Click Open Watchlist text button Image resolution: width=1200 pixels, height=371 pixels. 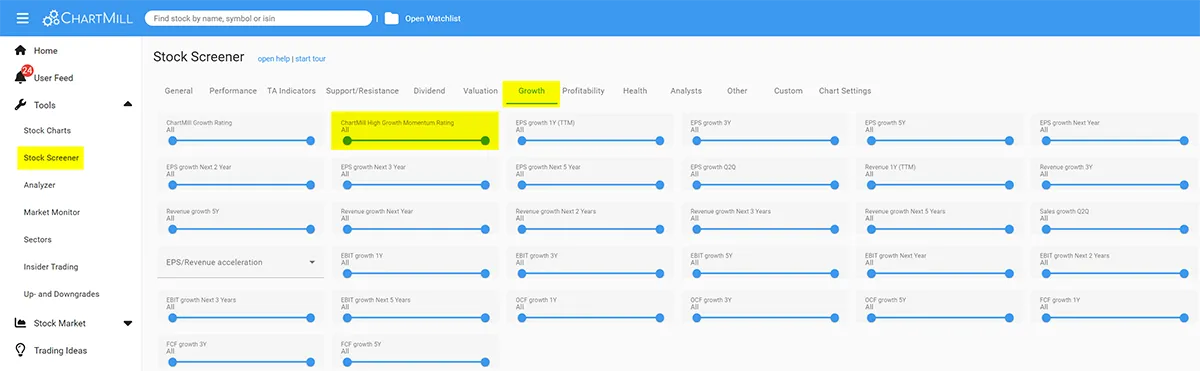coord(433,18)
